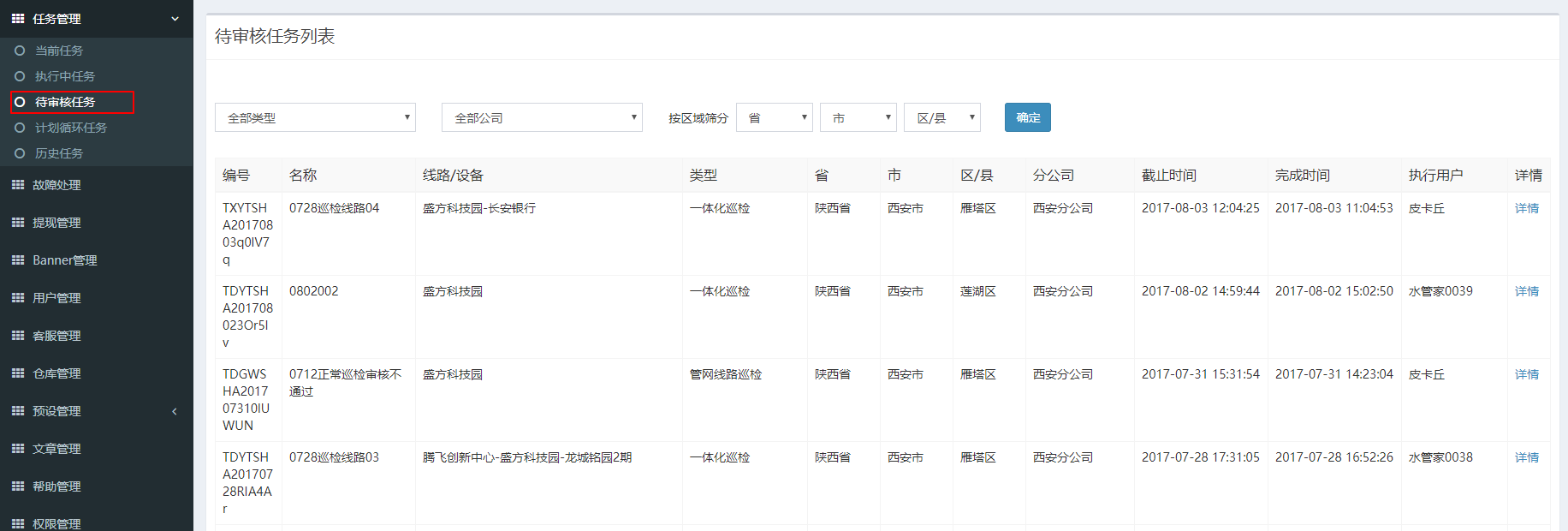Click the grid icon beside 故障处理
This screenshot has width=1568, height=531.
tap(18, 184)
